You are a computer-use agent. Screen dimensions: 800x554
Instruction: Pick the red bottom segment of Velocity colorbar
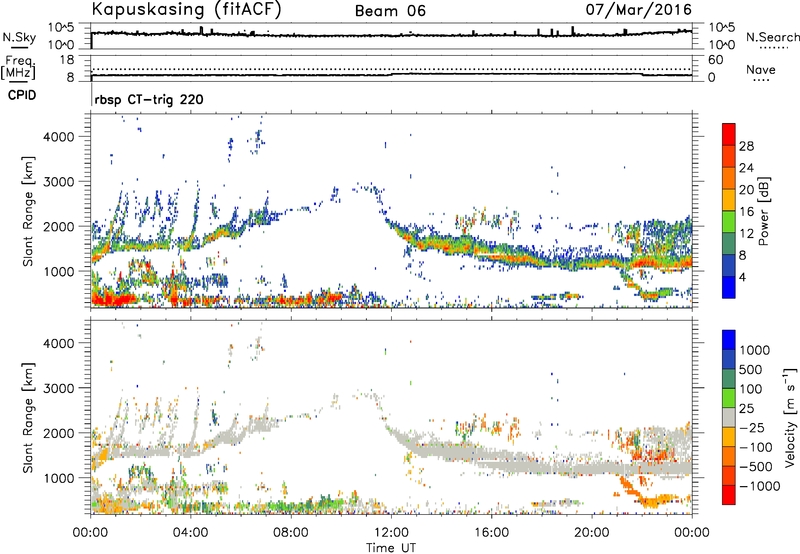click(x=729, y=495)
